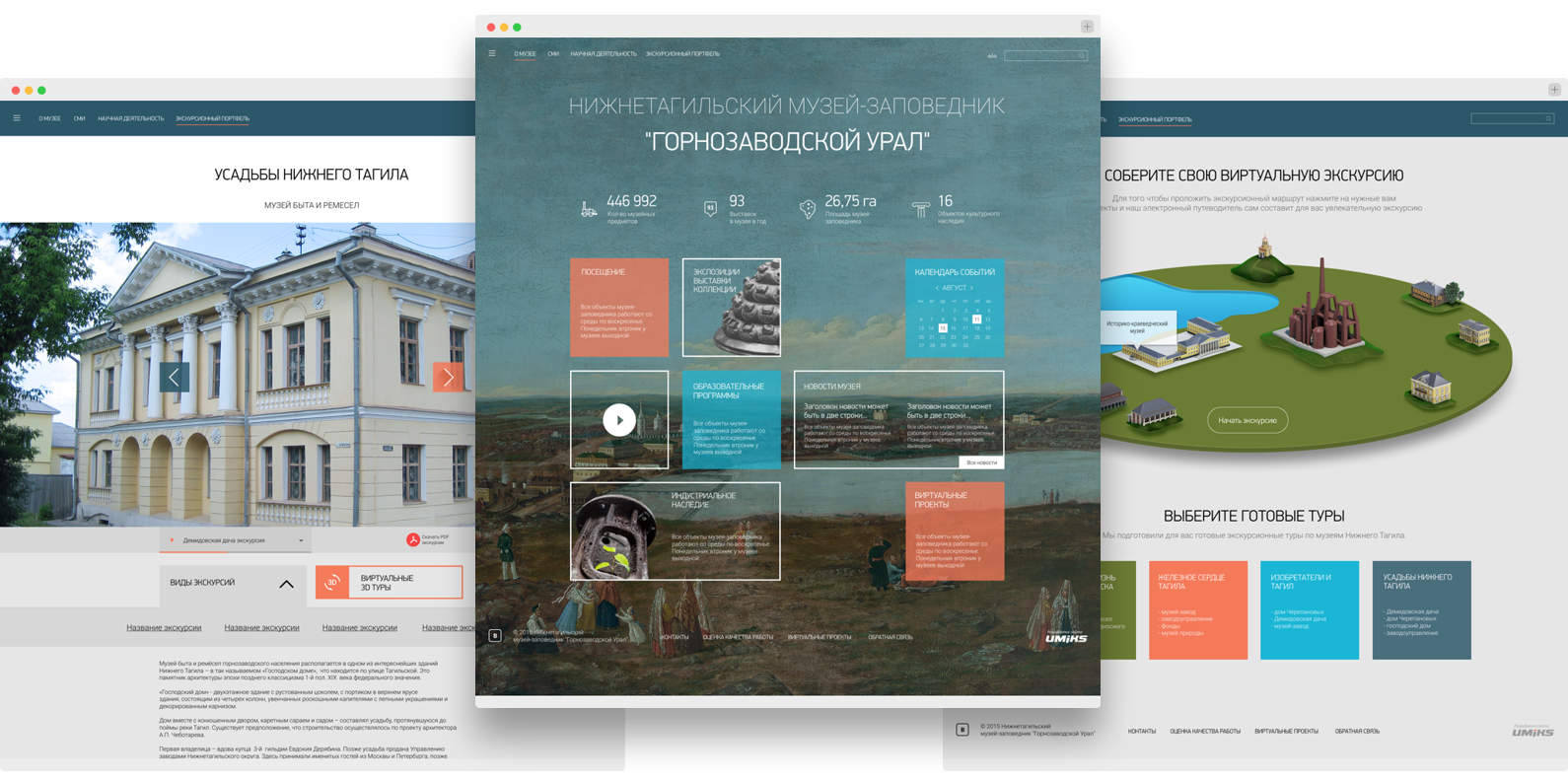Open the Демидовская дача экскурсия dropdown
The image size is (1568, 780).
(300, 540)
